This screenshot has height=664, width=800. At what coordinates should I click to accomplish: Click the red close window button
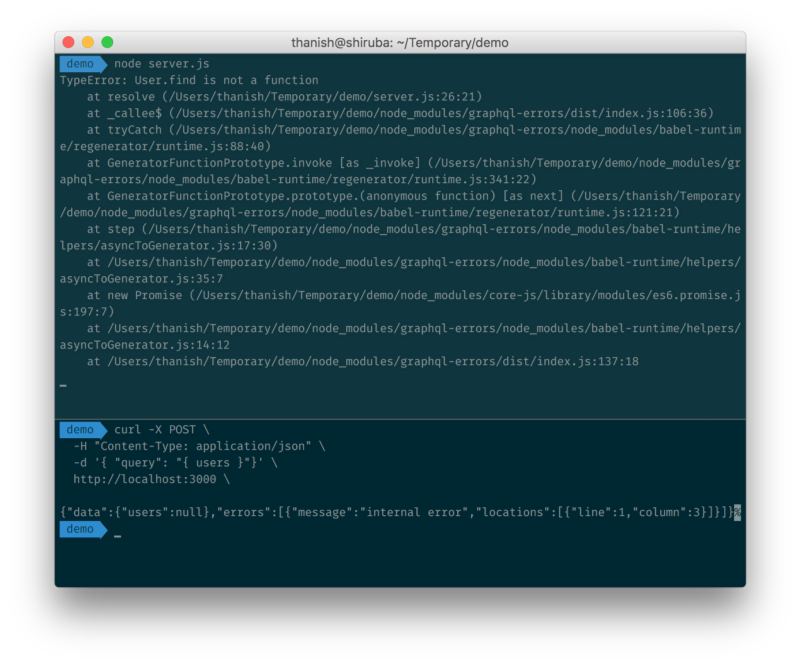pyautogui.click(x=68, y=43)
